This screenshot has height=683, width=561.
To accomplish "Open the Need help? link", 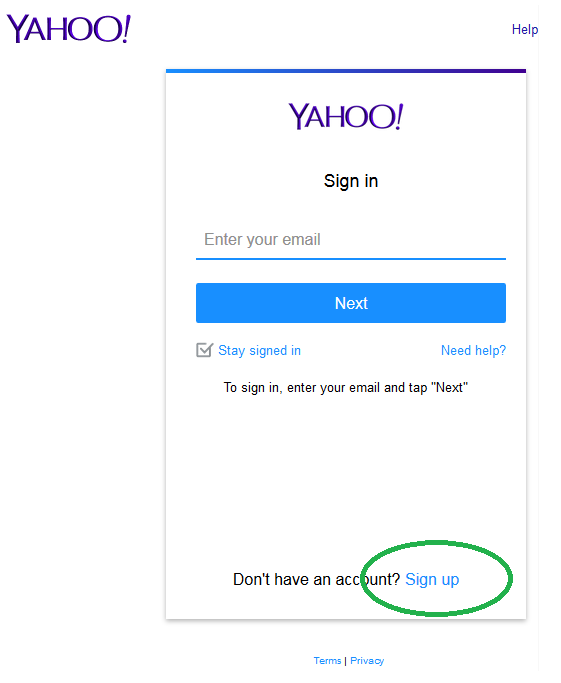I will [473, 350].
